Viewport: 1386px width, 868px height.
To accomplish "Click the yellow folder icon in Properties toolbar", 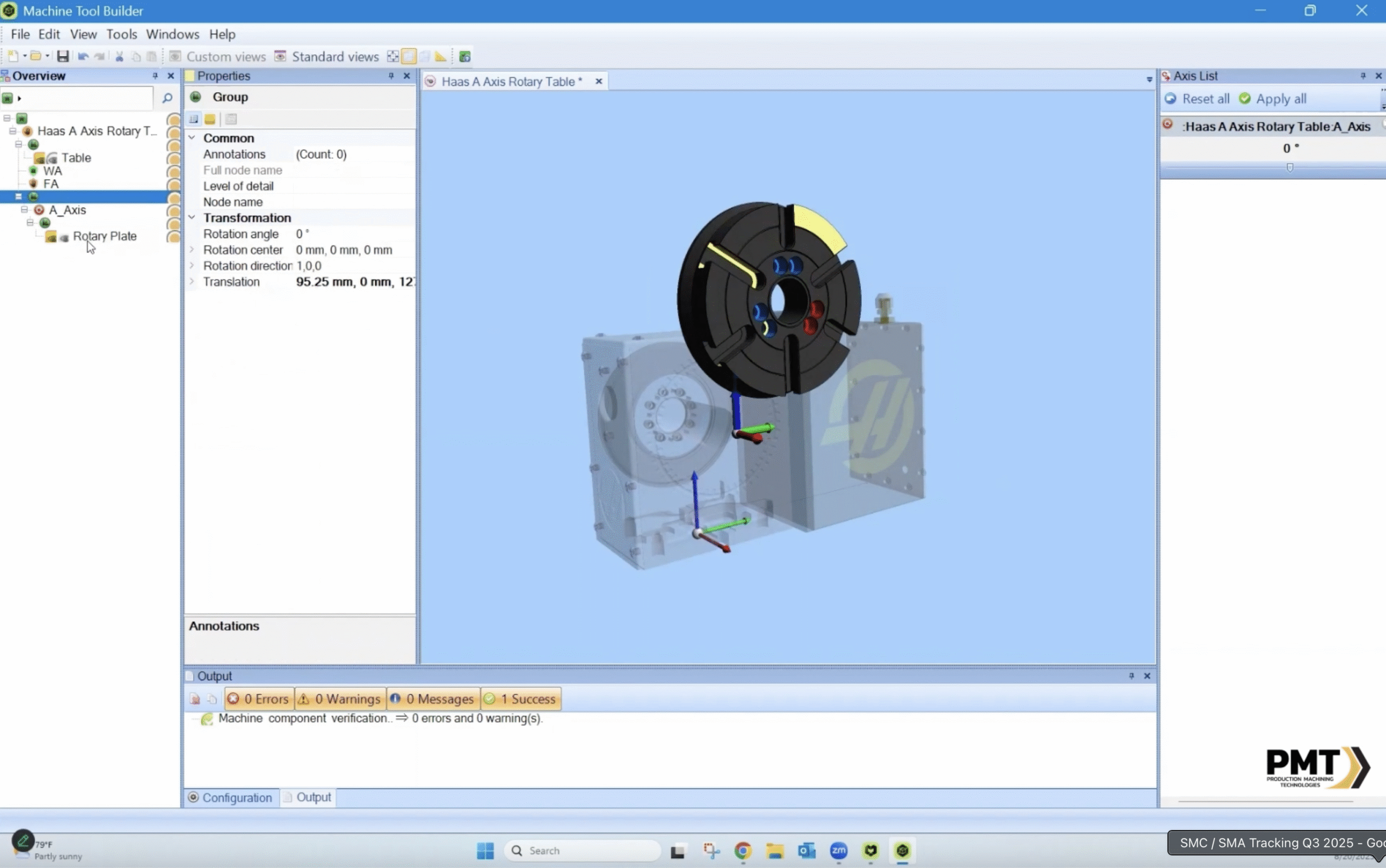I will pyautogui.click(x=210, y=119).
